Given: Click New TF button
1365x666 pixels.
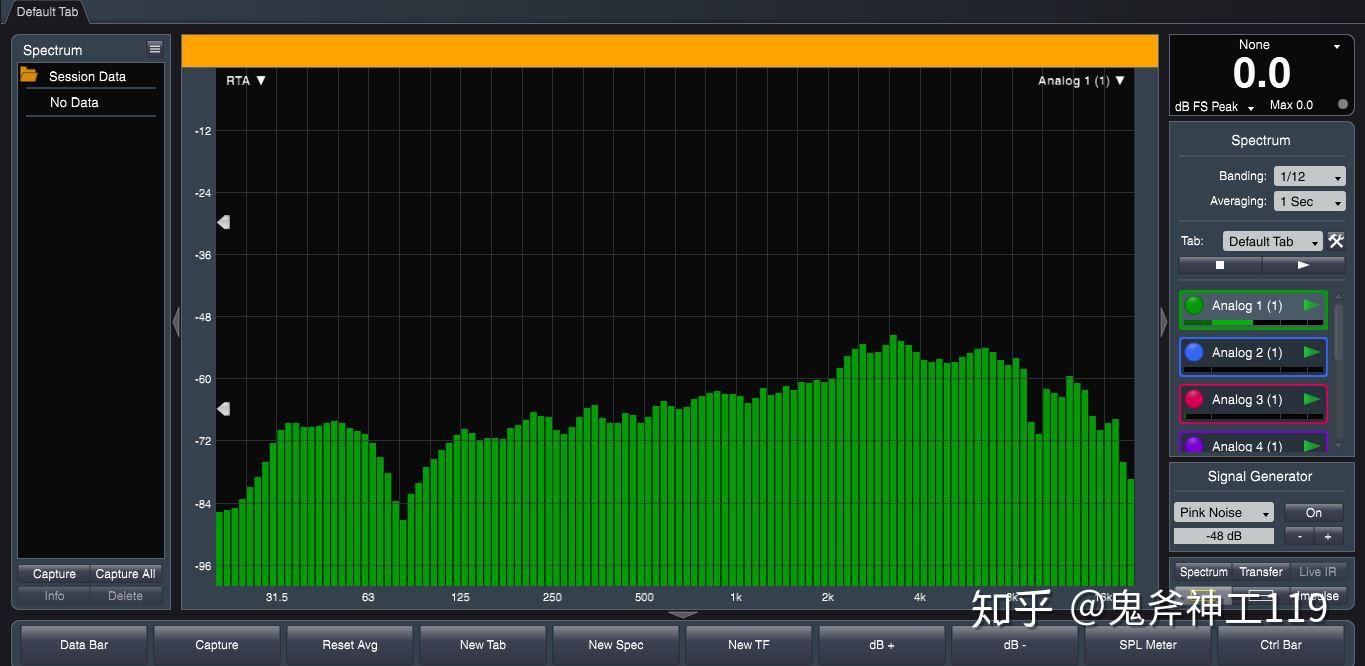Looking at the screenshot, I should [x=749, y=645].
